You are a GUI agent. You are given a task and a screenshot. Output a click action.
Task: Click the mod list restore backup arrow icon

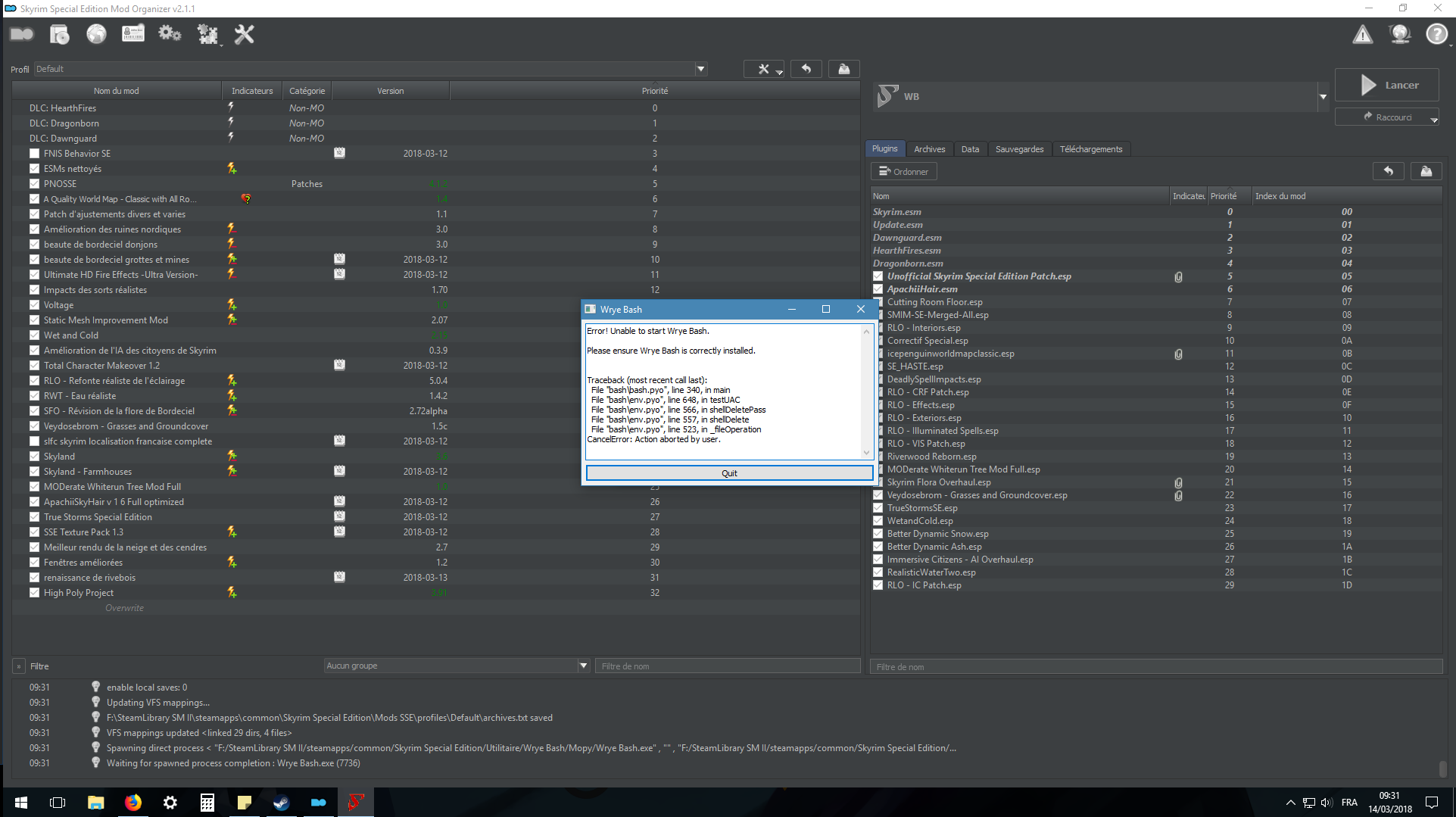(x=806, y=69)
